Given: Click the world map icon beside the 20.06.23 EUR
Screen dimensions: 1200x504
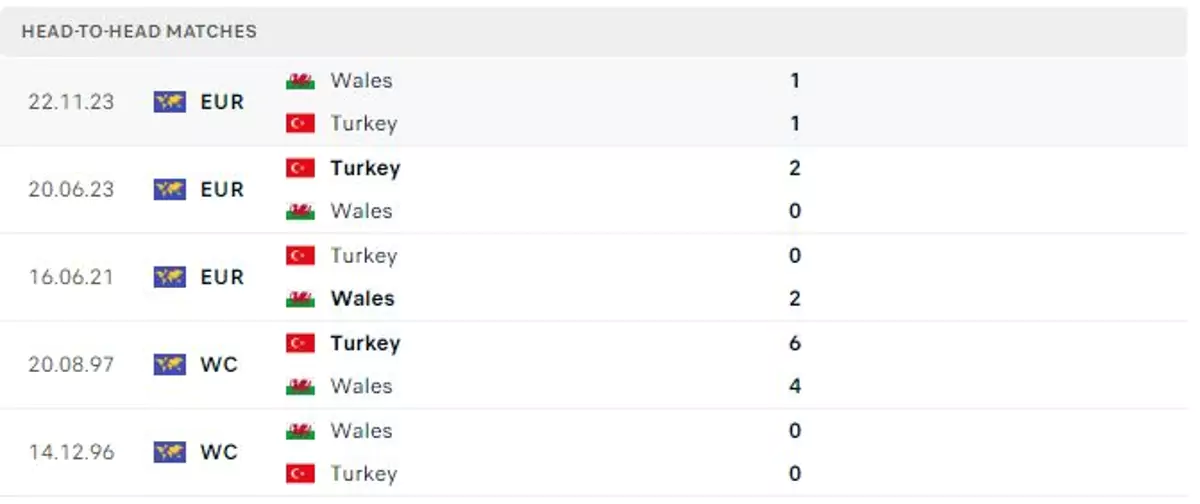Looking at the screenshot, I should coord(170,189).
